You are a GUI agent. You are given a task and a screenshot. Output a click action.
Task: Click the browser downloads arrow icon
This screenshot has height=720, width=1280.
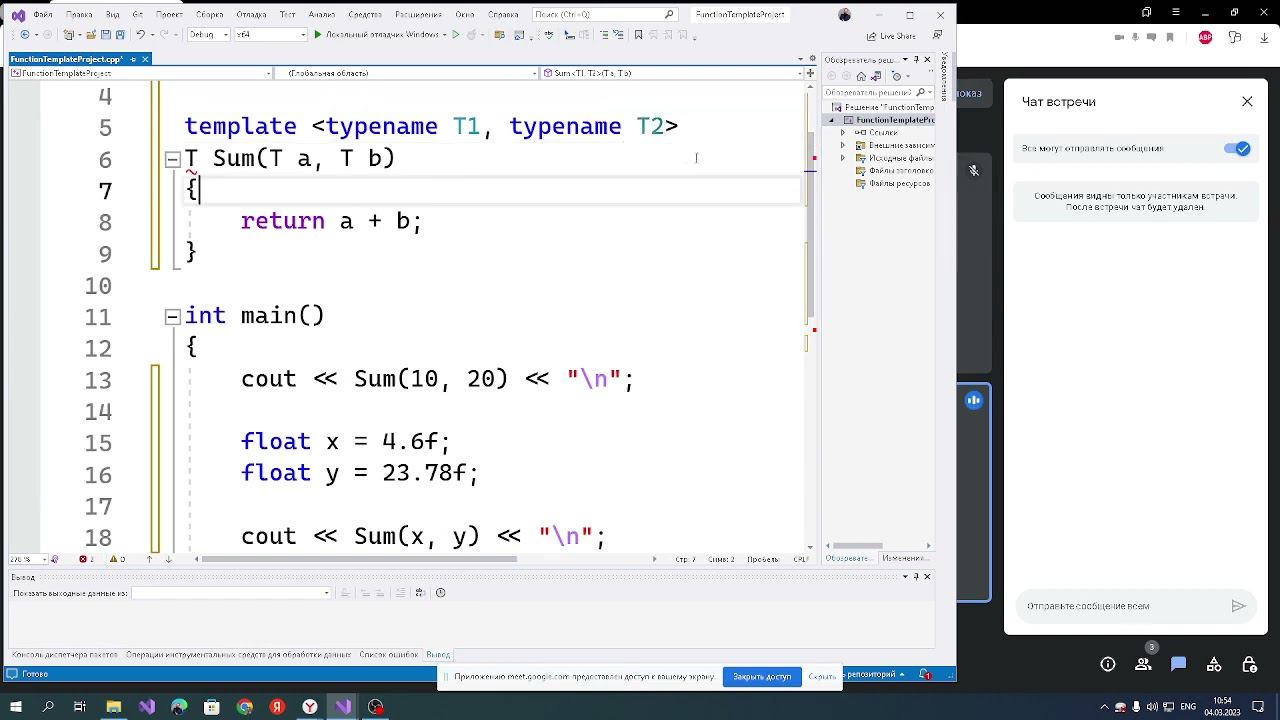pos(1265,37)
